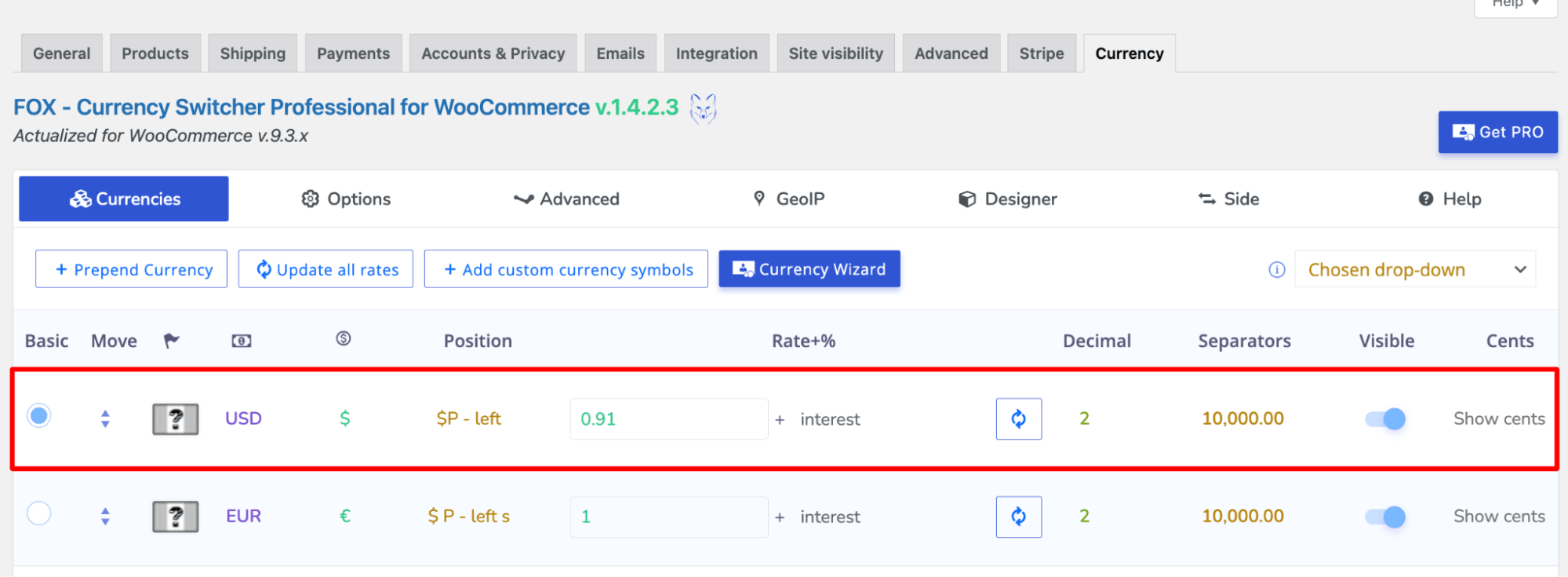The image size is (1568, 577).
Task: Refresh the USD rate with sync icon
Action: coord(1019,418)
